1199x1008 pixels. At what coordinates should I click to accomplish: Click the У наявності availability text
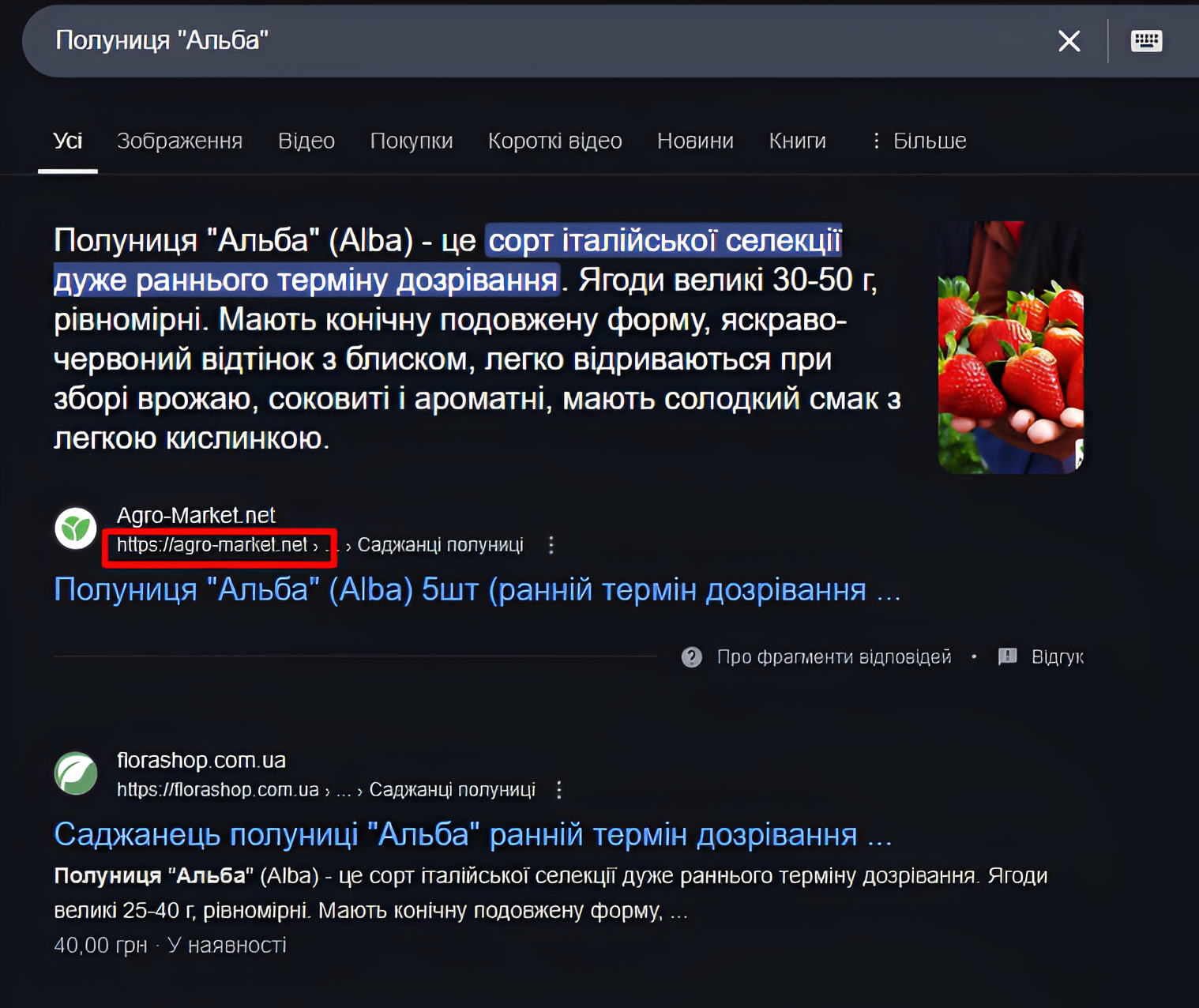click(227, 946)
